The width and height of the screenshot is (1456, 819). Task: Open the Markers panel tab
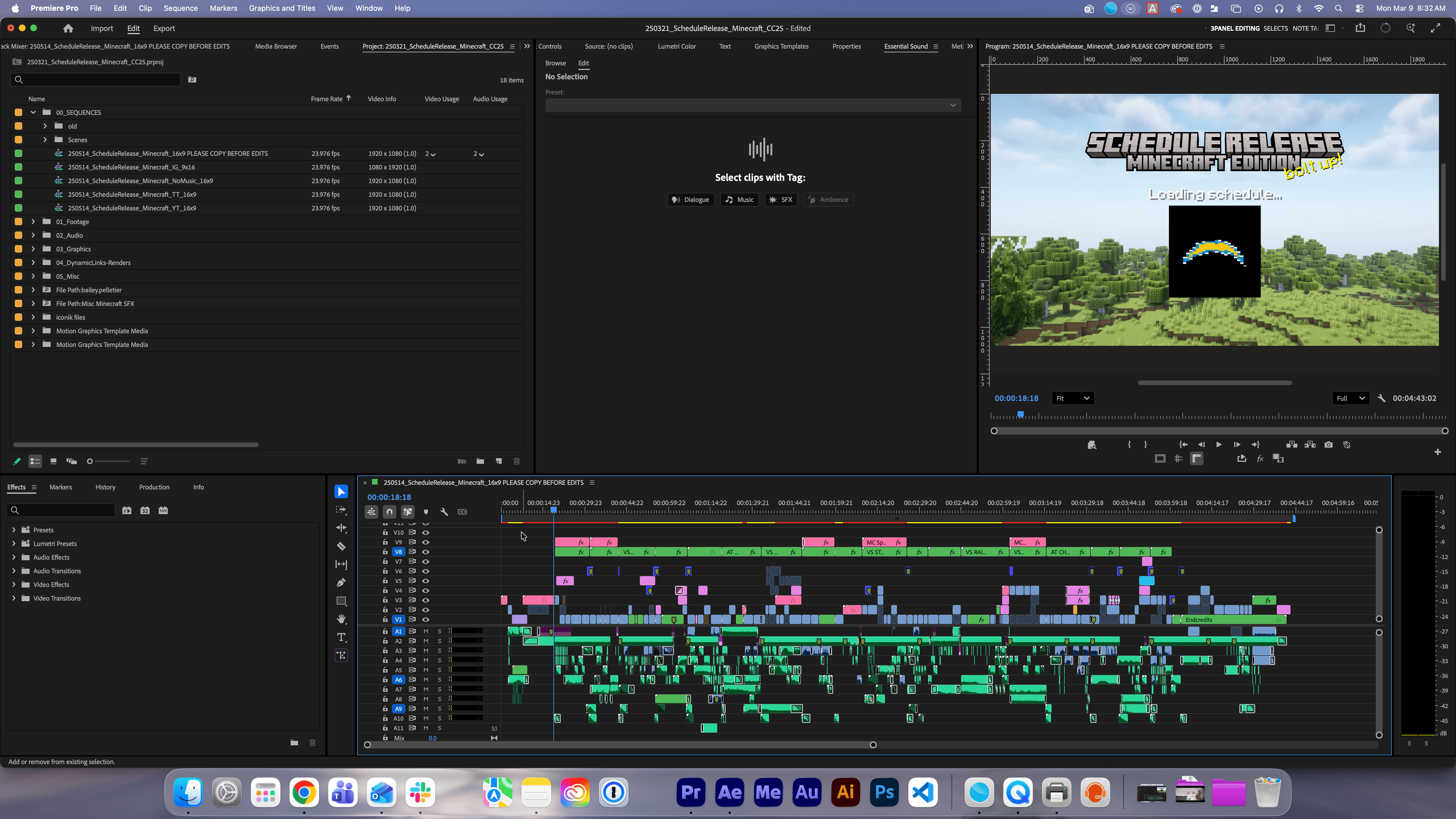pos(61,487)
